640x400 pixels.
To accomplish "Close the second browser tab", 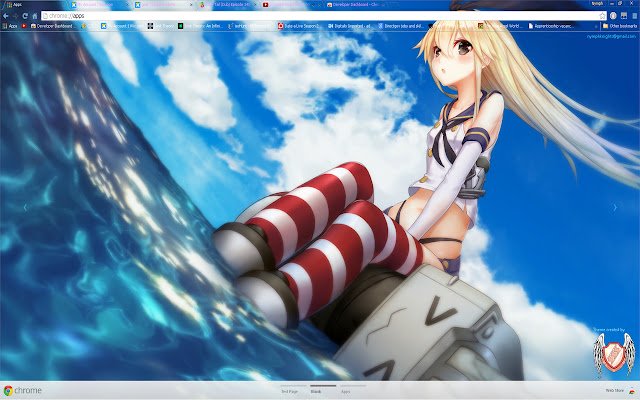I will pyautogui.click(x=127, y=4).
